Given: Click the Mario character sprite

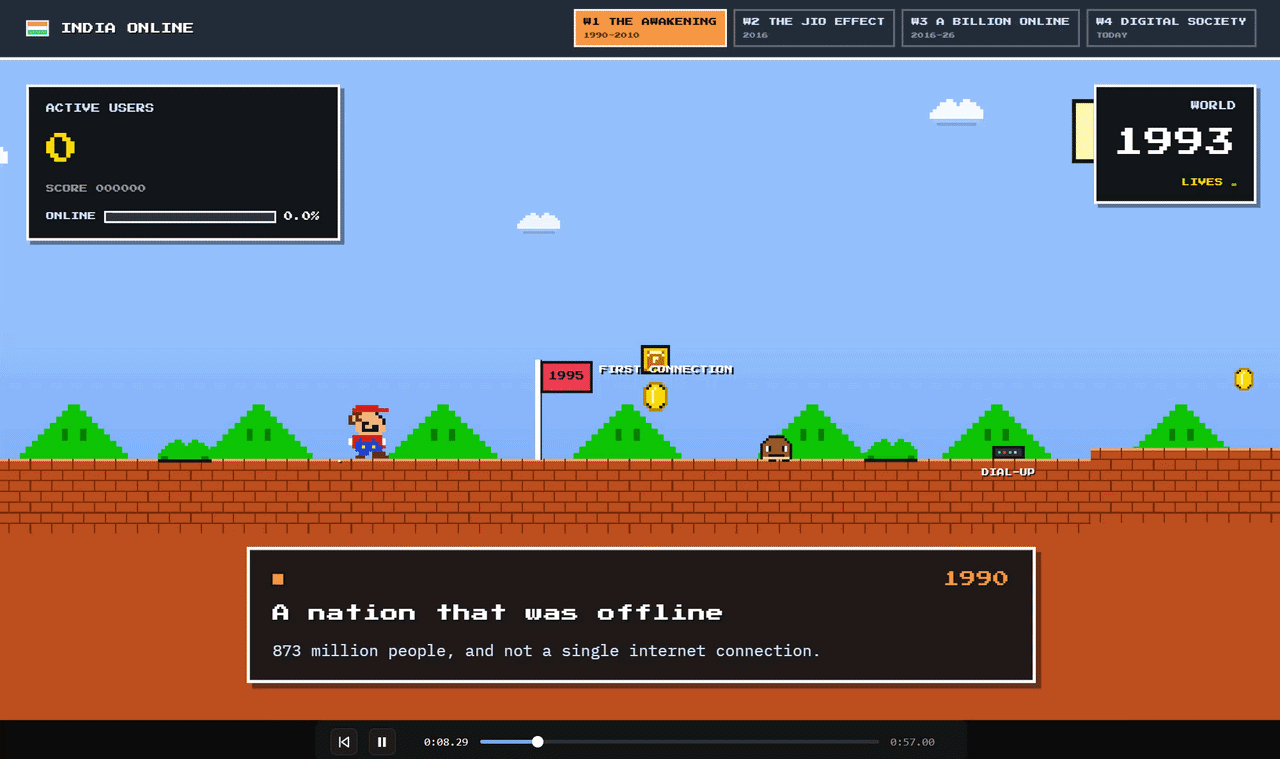Looking at the screenshot, I should (368, 432).
